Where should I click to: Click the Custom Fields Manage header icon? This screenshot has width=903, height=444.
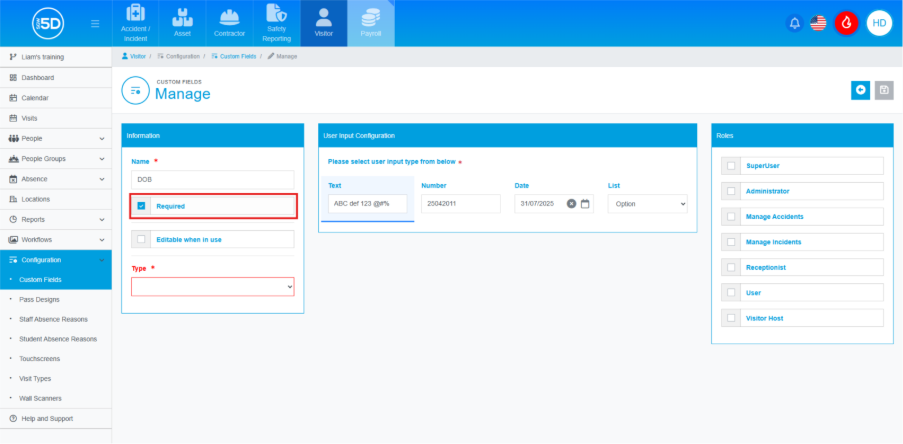coord(135,90)
